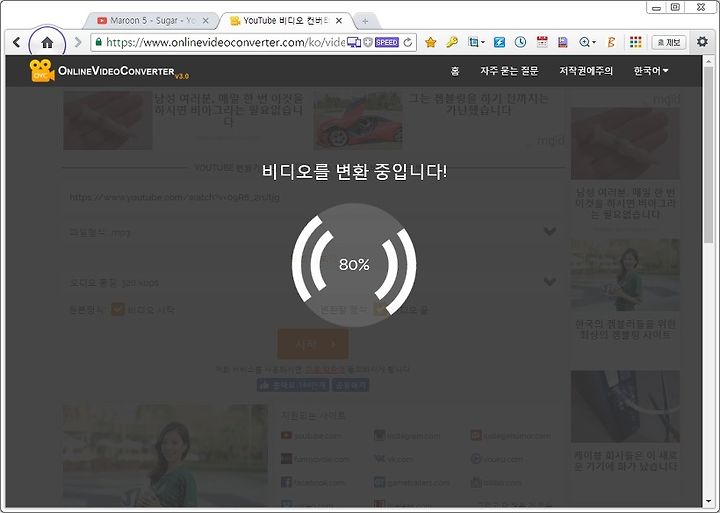Open the colorful apps grid icon
The width and height of the screenshot is (720, 513).
tap(636, 42)
